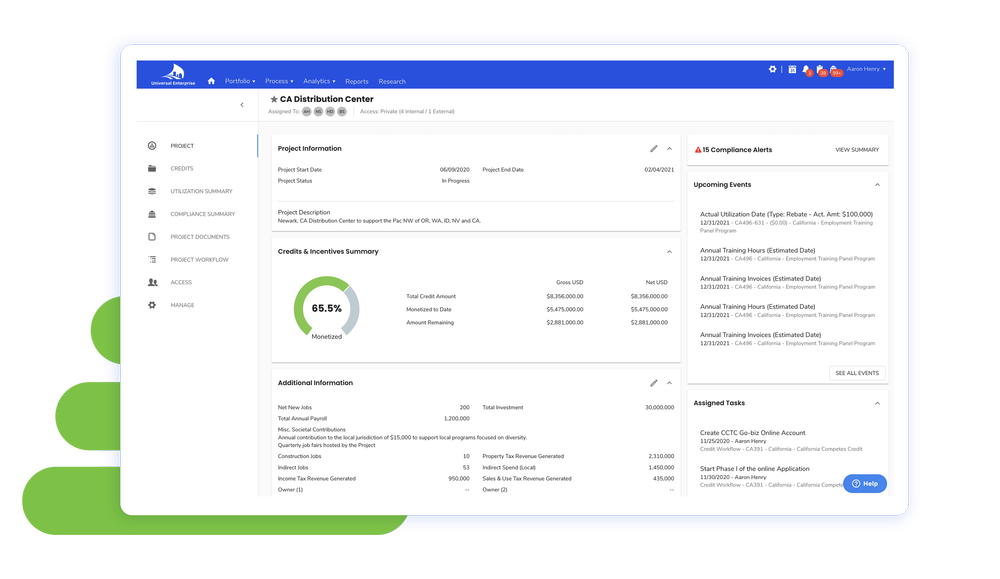This screenshot has height=579, width=1000.
Task: Edit Project Information with the pencil icon
Action: click(654, 149)
